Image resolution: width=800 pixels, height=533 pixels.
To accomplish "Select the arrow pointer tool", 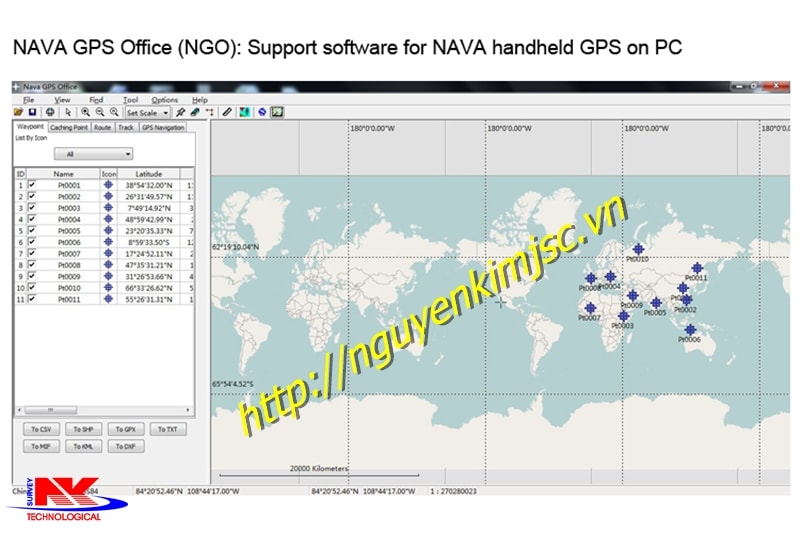I will coord(68,112).
